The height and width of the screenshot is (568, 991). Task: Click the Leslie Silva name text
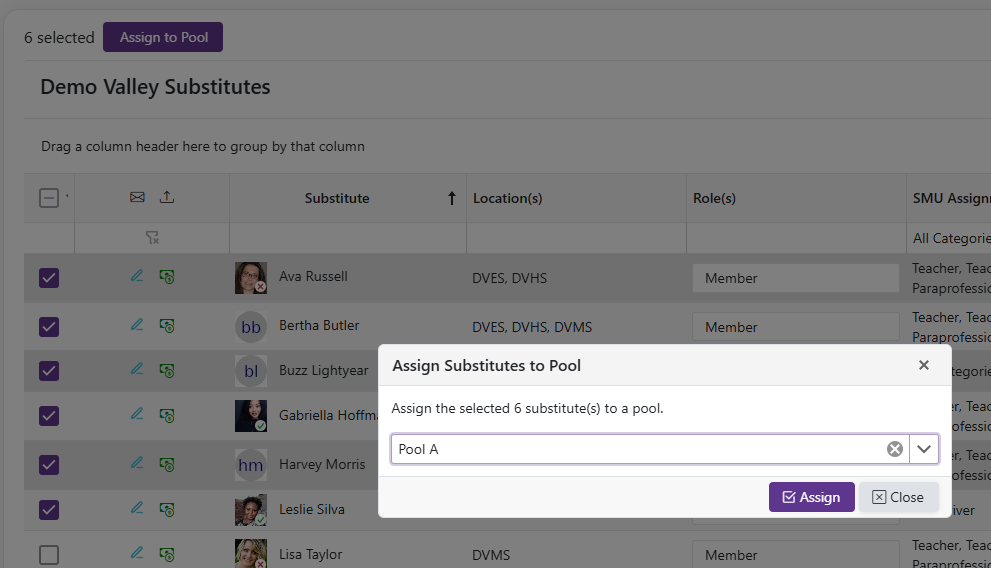312,509
